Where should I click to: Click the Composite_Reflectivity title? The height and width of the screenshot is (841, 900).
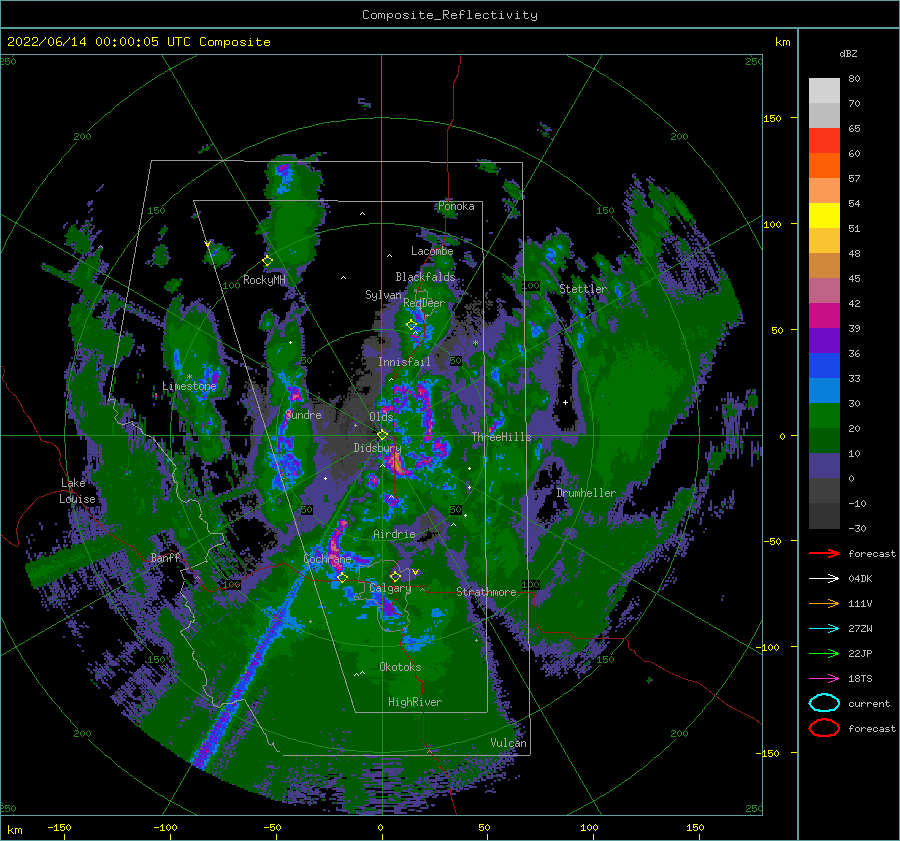coord(449,15)
